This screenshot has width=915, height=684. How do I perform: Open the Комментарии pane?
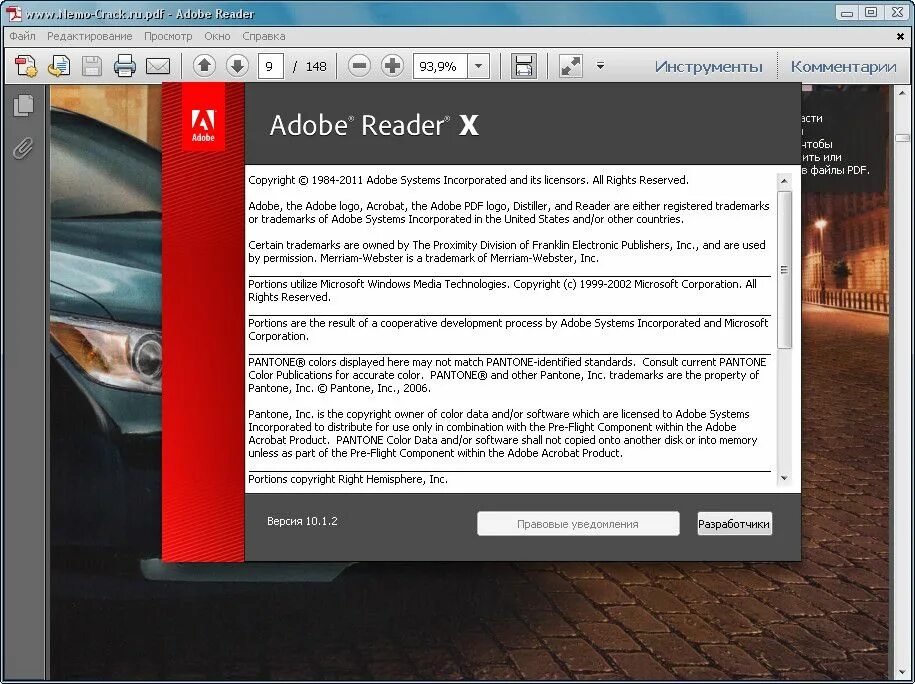[843, 67]
